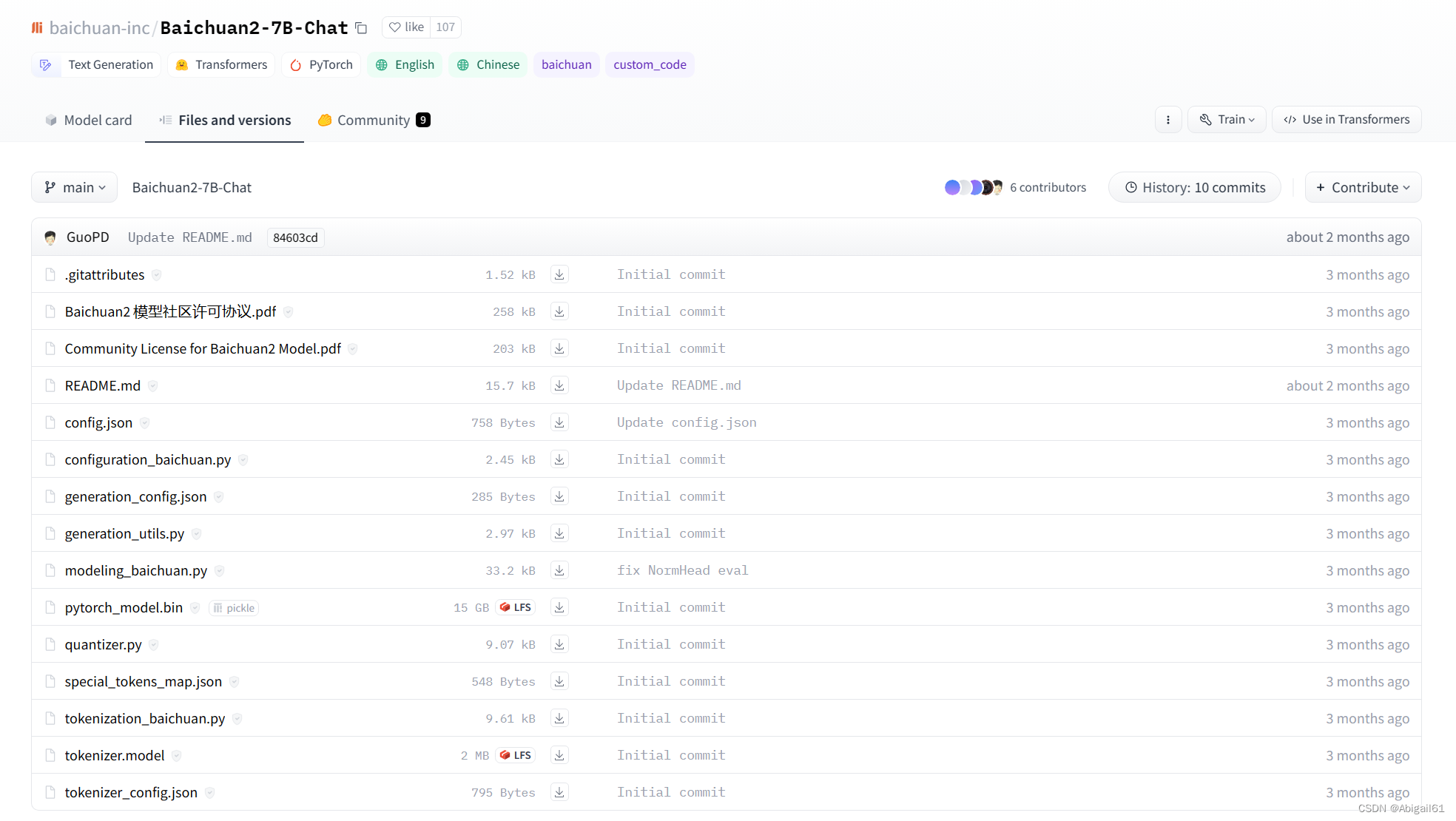Viewport: 1456px width, 821px height.
Task: Copy model name with the clipboard icon
Action: [361, 28]
